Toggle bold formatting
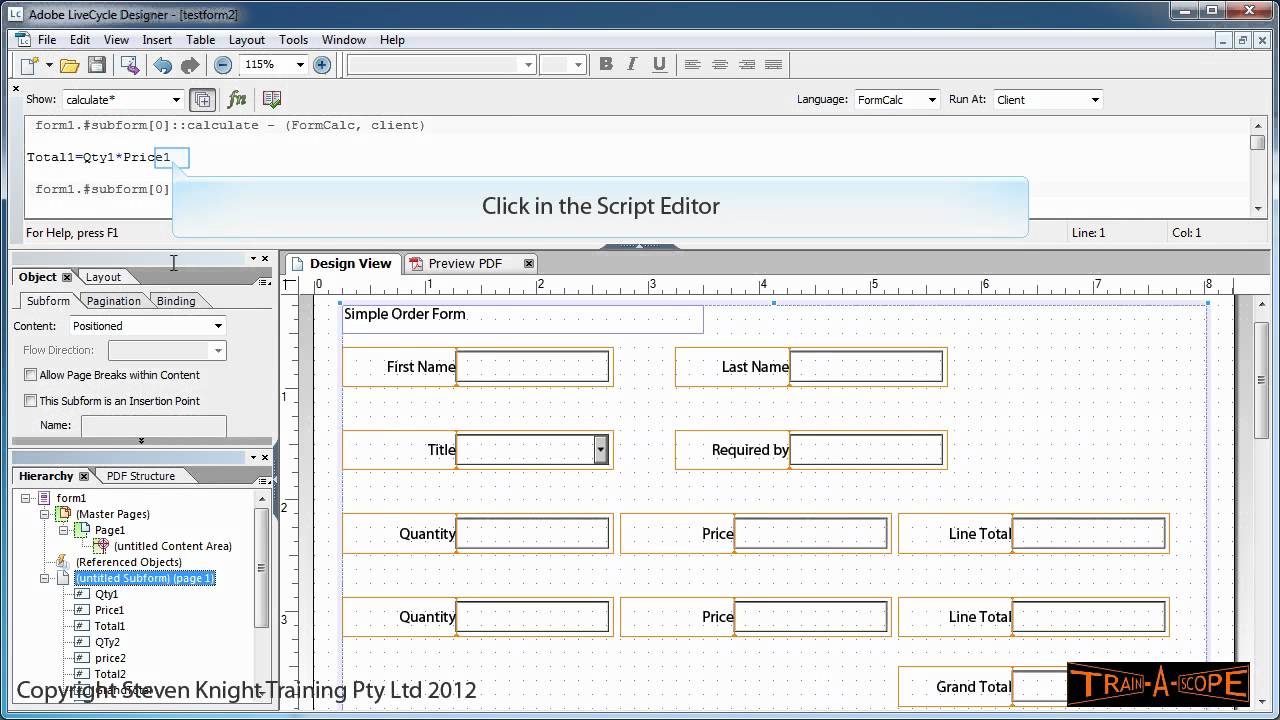 coord(606,64)
